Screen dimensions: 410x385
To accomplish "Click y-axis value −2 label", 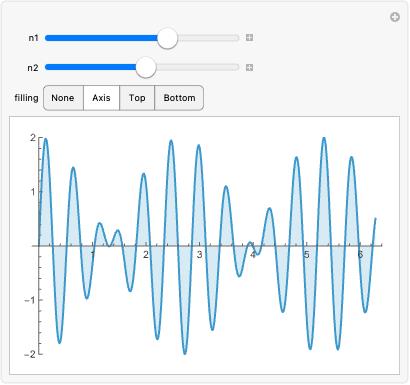I will pyautogui.click(x=30, y=354).
